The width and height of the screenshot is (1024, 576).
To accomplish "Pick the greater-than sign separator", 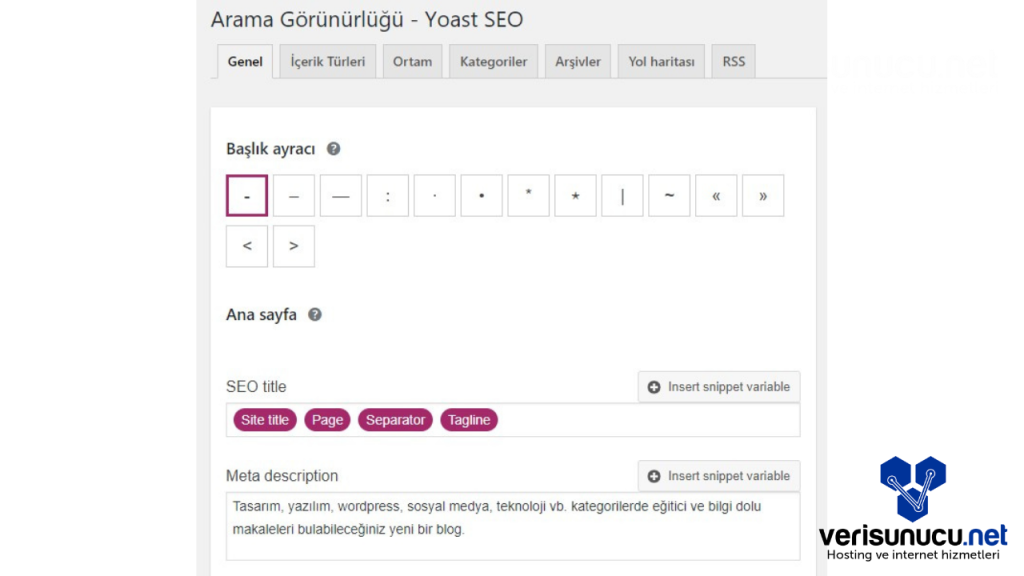I will click(294, 246).
